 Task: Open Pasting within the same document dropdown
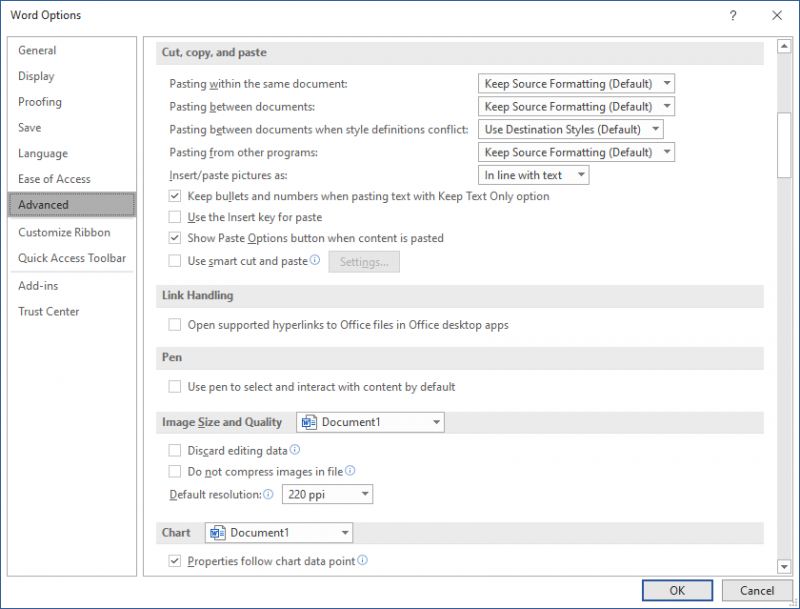click(576, 84)
